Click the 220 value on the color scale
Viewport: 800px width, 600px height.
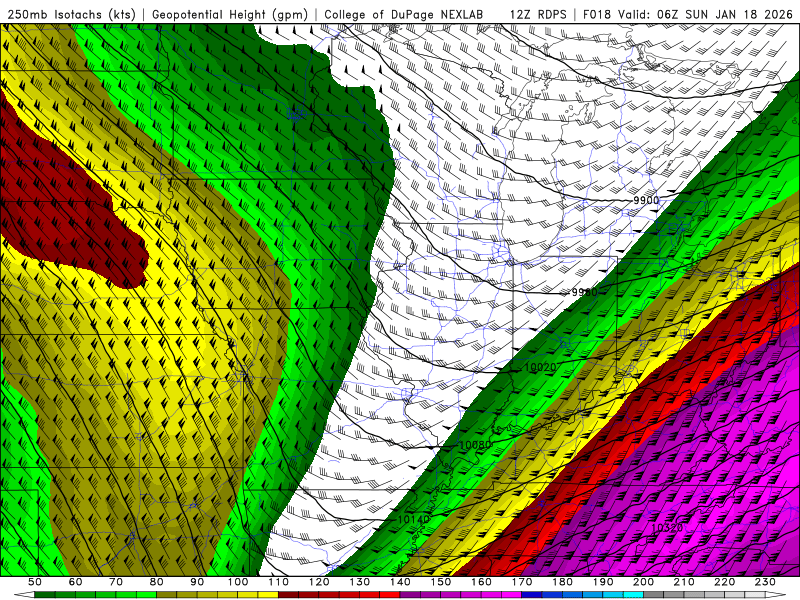(x=724, y=582)
